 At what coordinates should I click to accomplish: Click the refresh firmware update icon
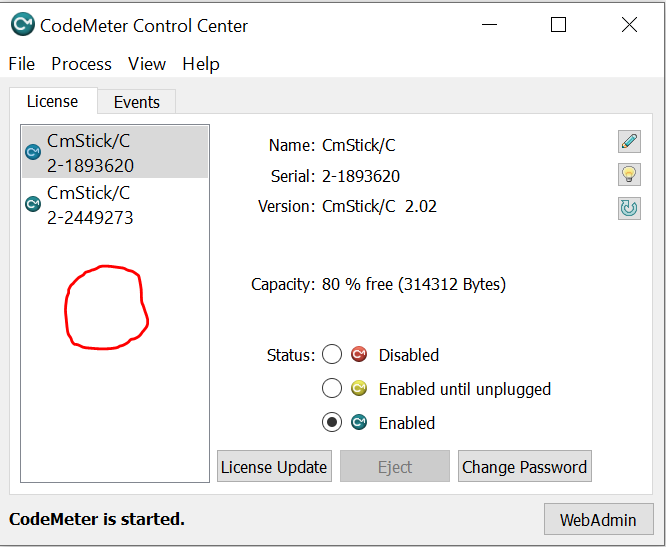point(629,208)
